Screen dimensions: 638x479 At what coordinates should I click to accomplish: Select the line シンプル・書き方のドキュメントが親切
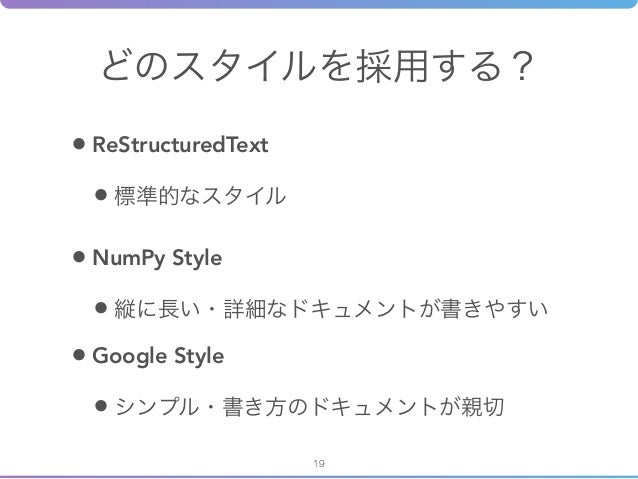pyautogui.click(x=310, y=407)
